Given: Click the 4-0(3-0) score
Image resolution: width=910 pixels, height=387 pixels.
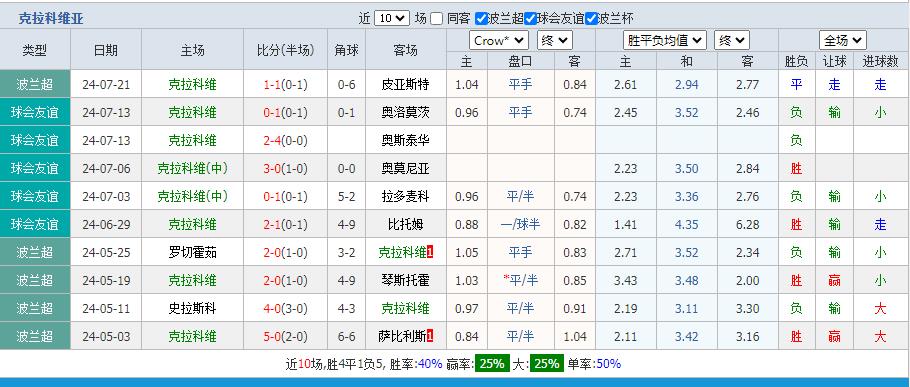Looking at the screenshot, I should click(285, 308).
